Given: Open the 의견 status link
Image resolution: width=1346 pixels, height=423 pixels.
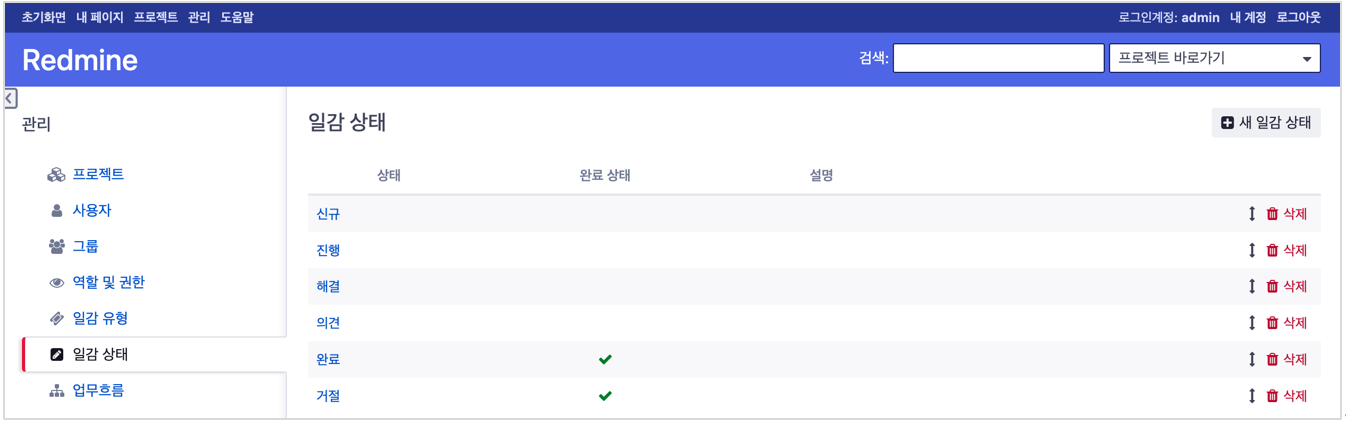Looking at the screenshot, I should pos(328,323).
